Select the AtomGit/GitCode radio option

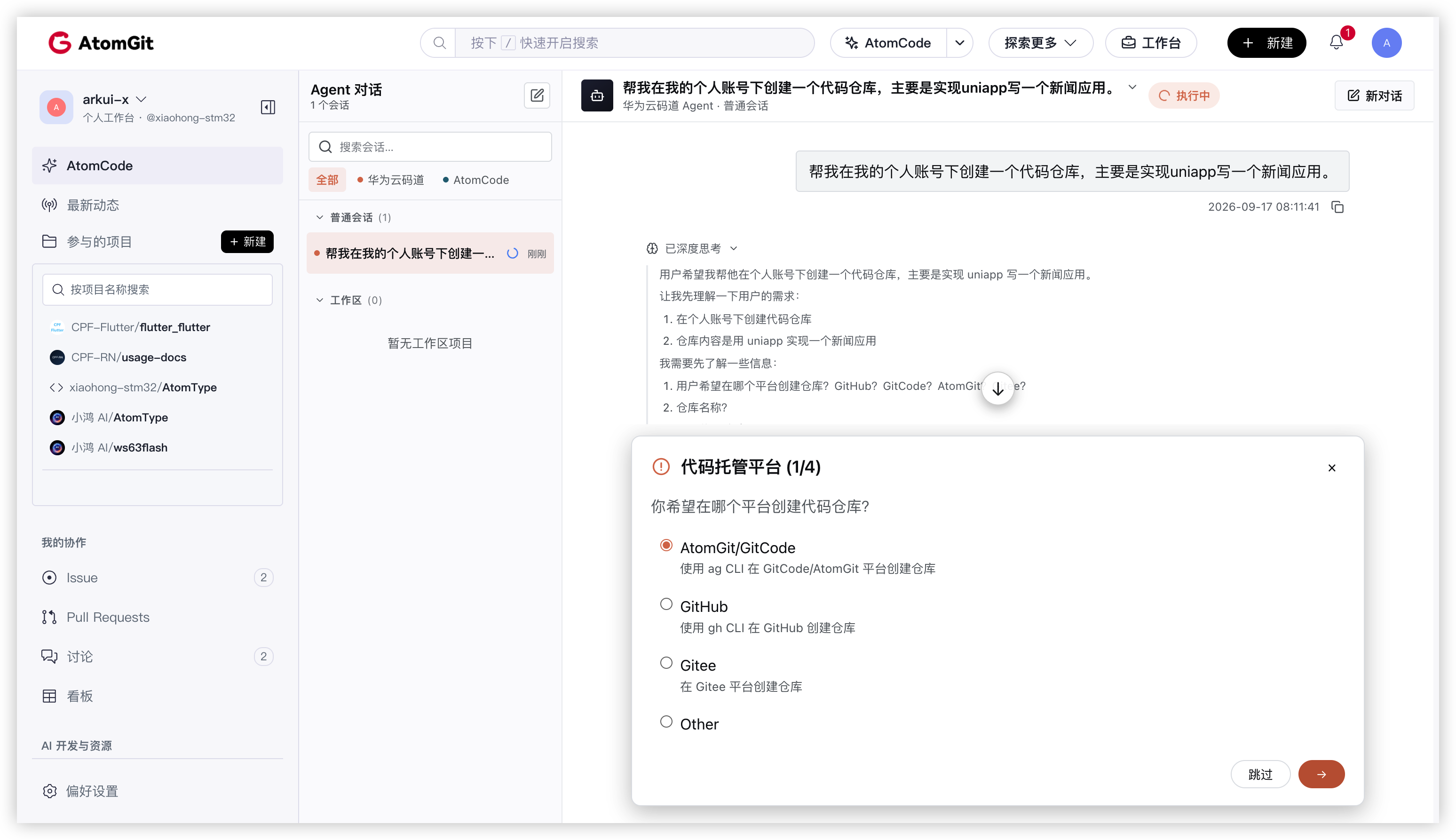[x=666, y=546]
